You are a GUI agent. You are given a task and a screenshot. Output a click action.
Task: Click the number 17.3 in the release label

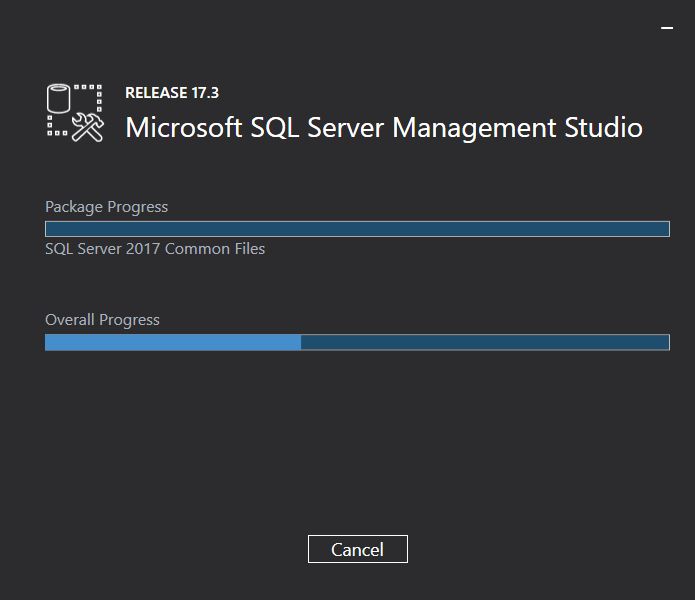pos(205,93)
